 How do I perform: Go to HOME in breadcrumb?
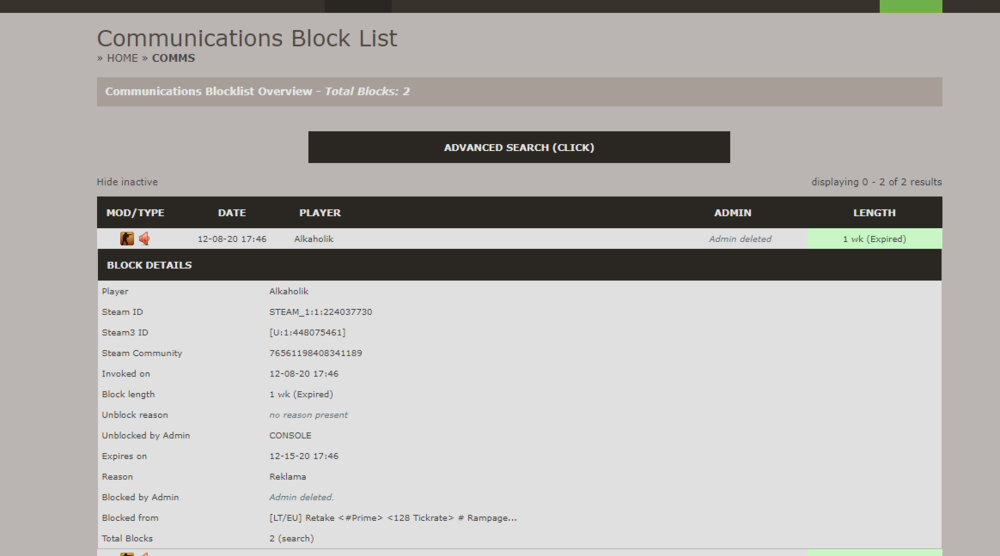coord(122,58)
